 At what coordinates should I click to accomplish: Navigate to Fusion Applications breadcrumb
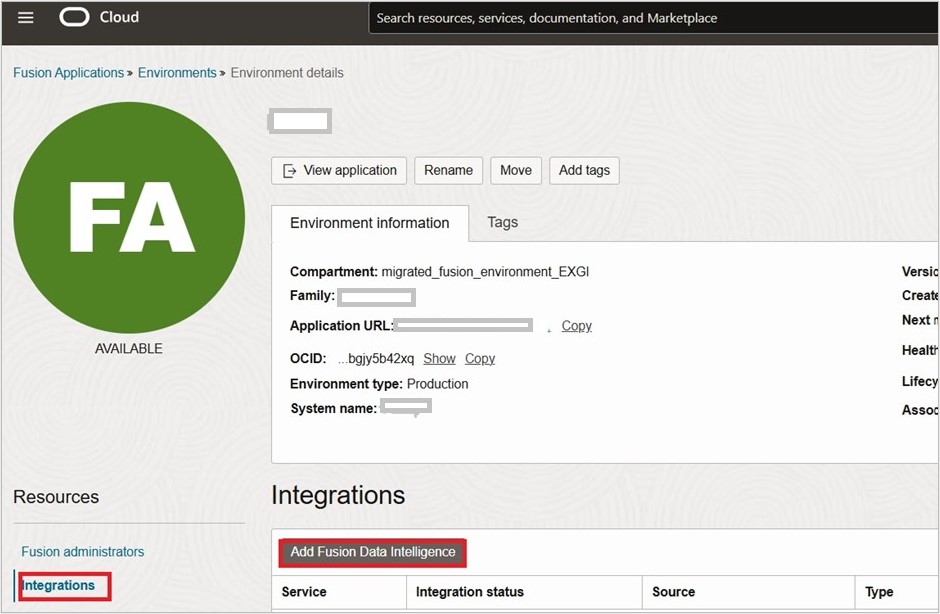point(68,72)
